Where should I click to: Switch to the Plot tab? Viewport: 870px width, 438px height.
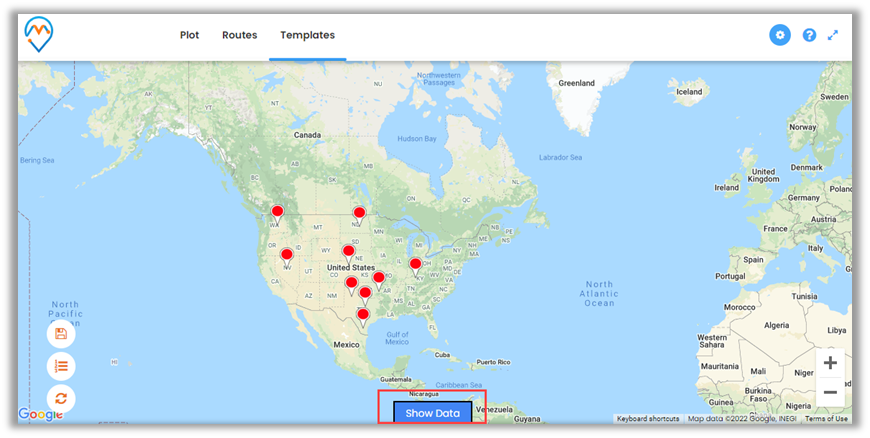pos(189,35)
